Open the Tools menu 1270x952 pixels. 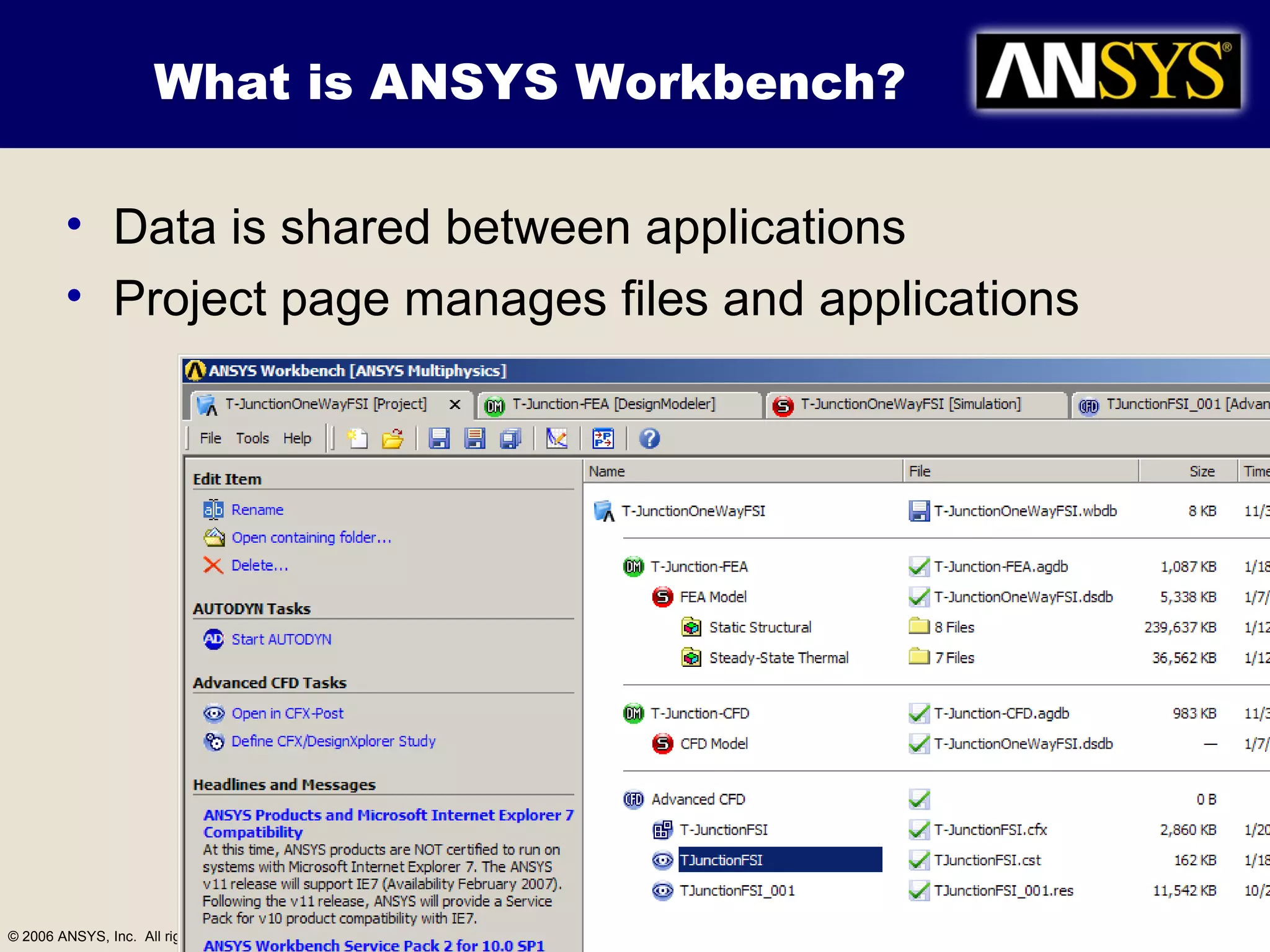click(x=252, y=438)
